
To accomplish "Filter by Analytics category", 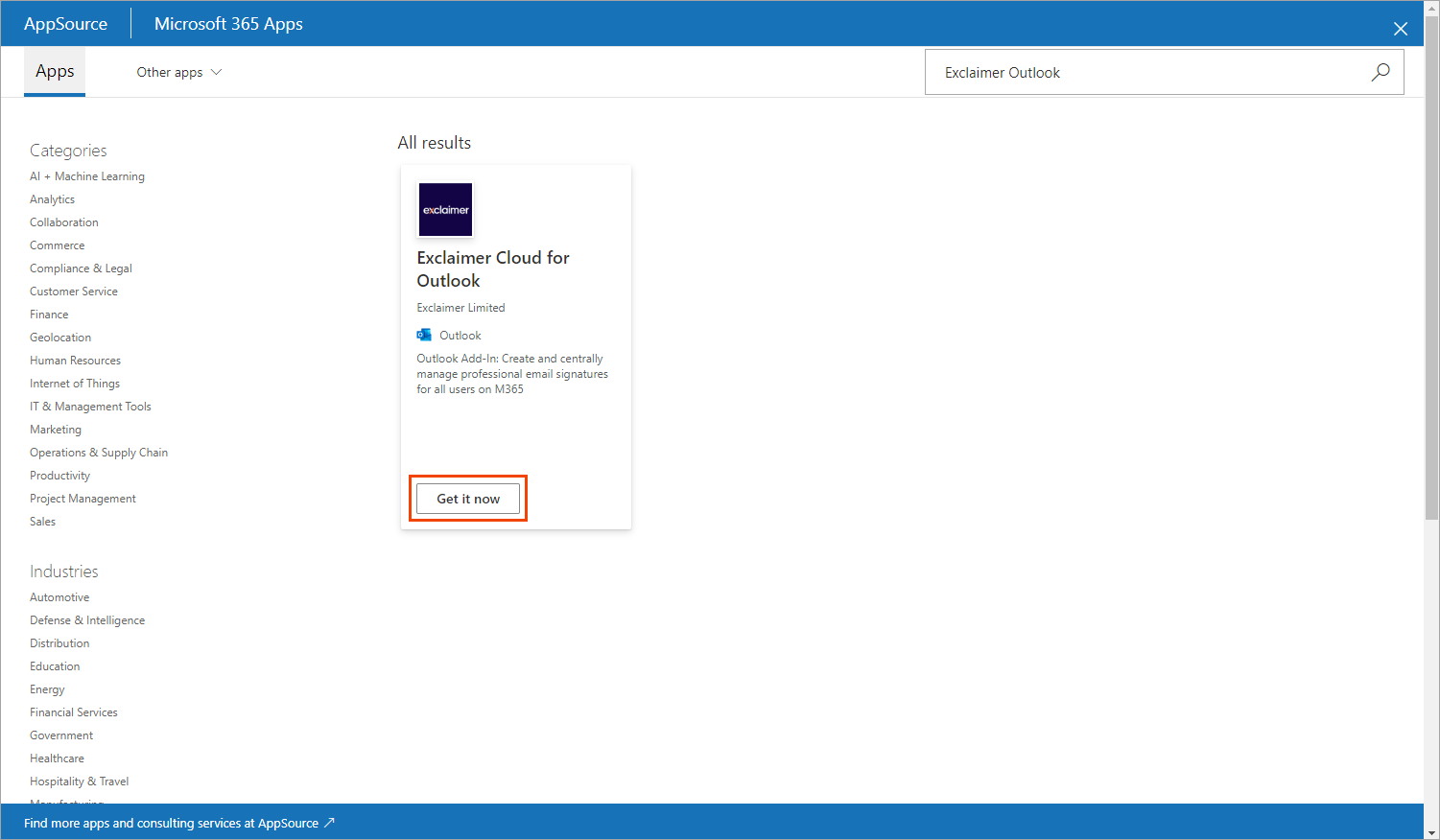I will pyautogui.click(x=52, y=199).
